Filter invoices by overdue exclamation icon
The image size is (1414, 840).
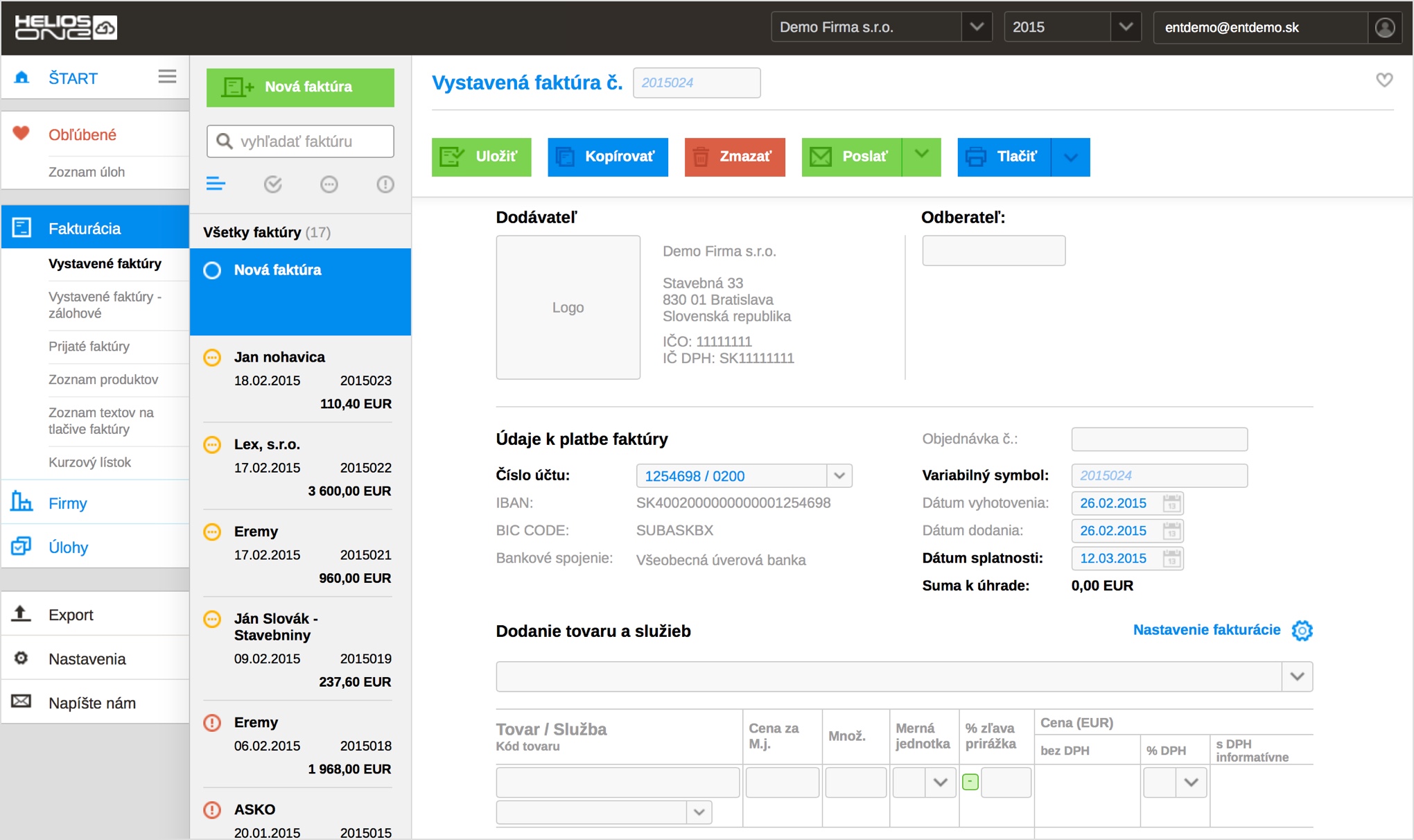pos(385,184)
